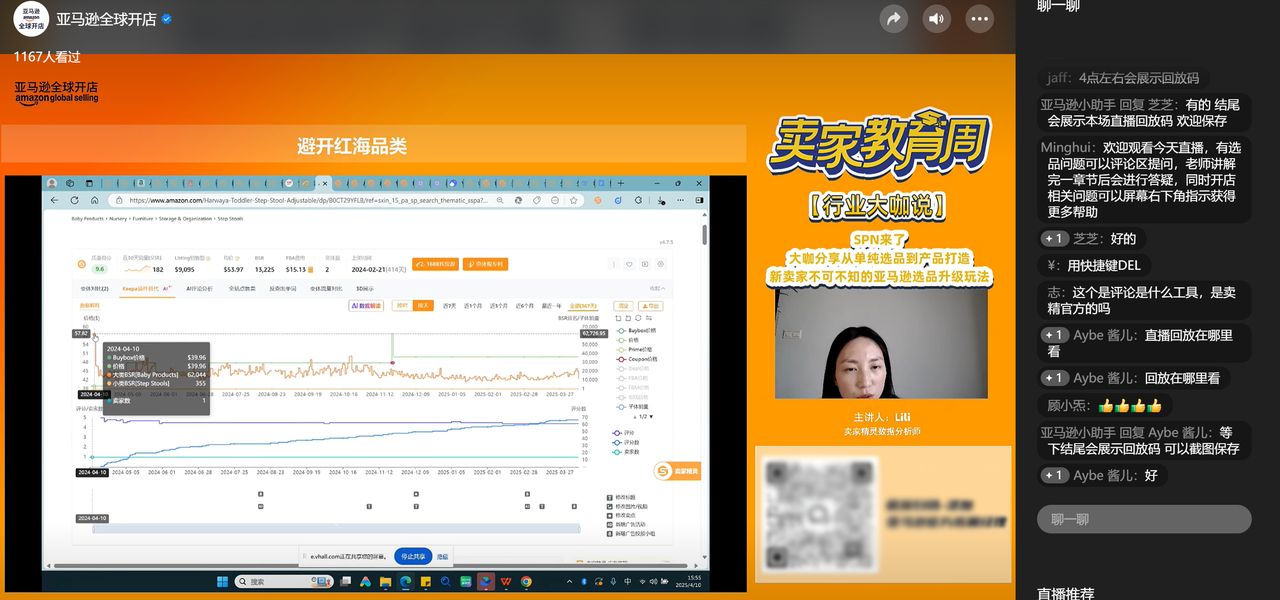Enable the greyed FBM价格 legend series
This screenshot has width=1280, height=600.
[x=633, y=386]
